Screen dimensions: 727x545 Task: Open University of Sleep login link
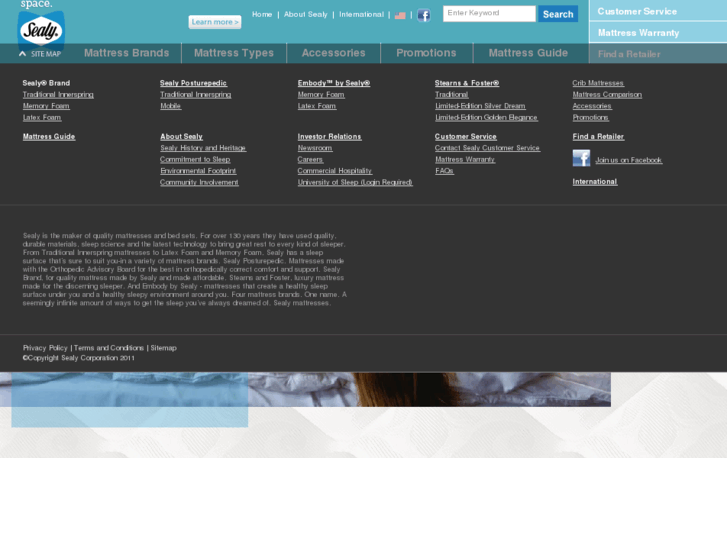(x=355, y=182)
